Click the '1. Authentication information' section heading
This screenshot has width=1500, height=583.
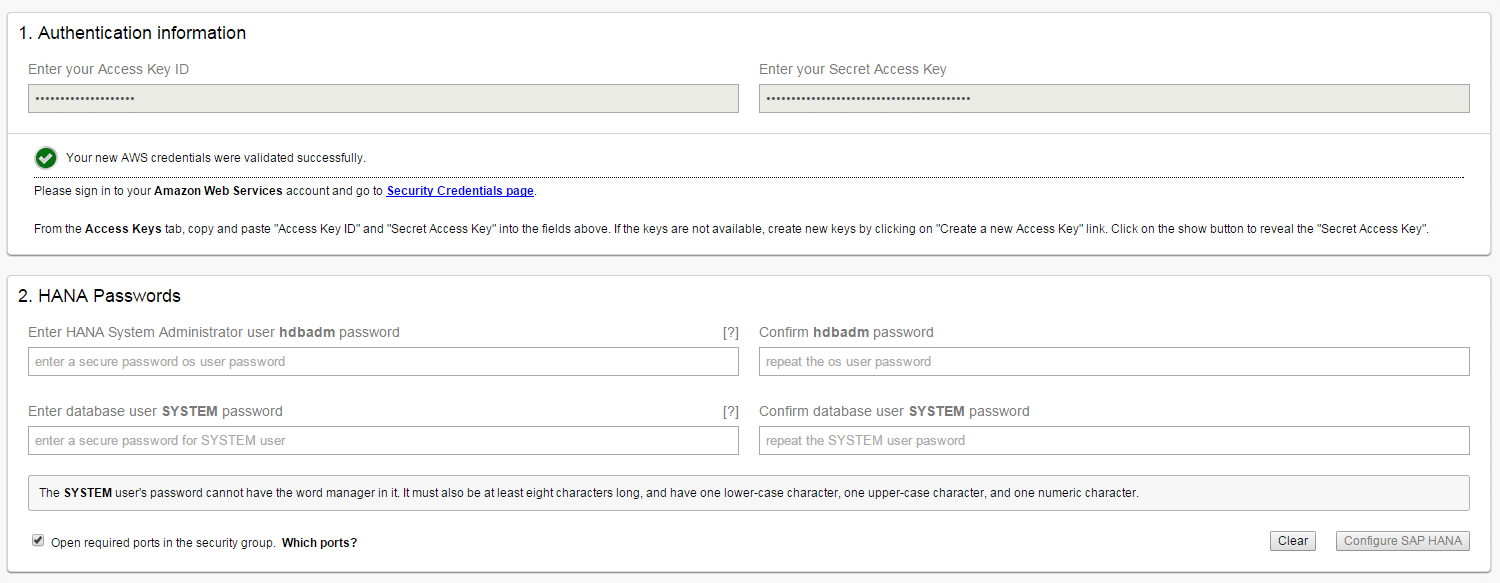pos(132,33)
